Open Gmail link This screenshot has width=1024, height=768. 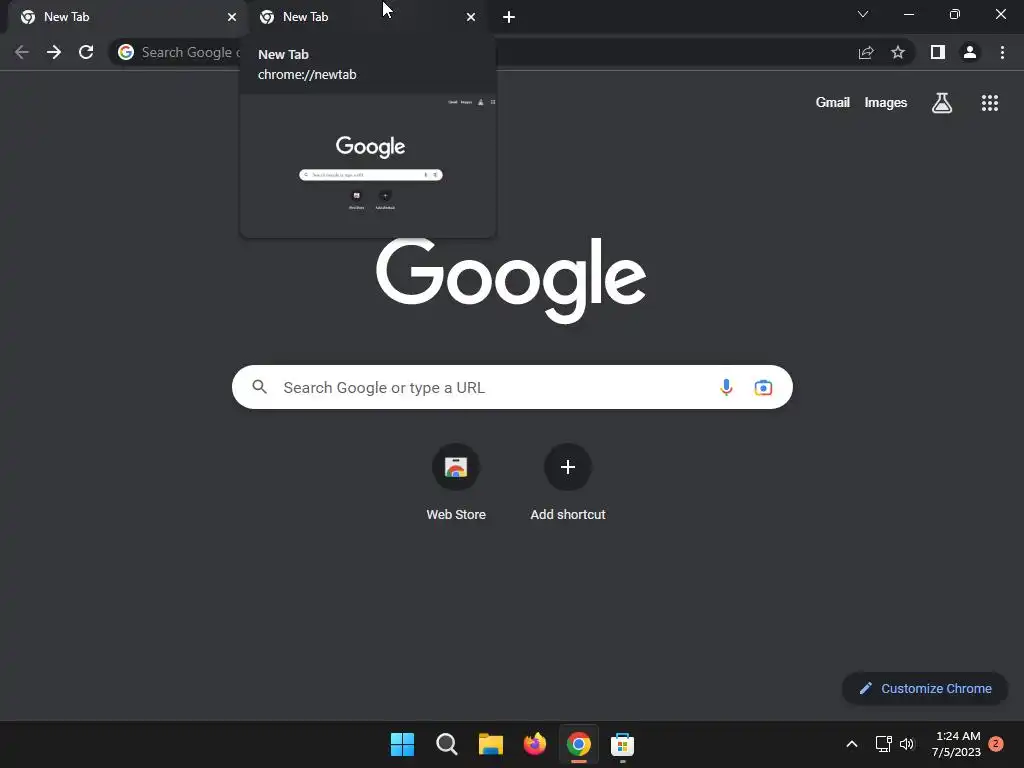pos(833,103)
